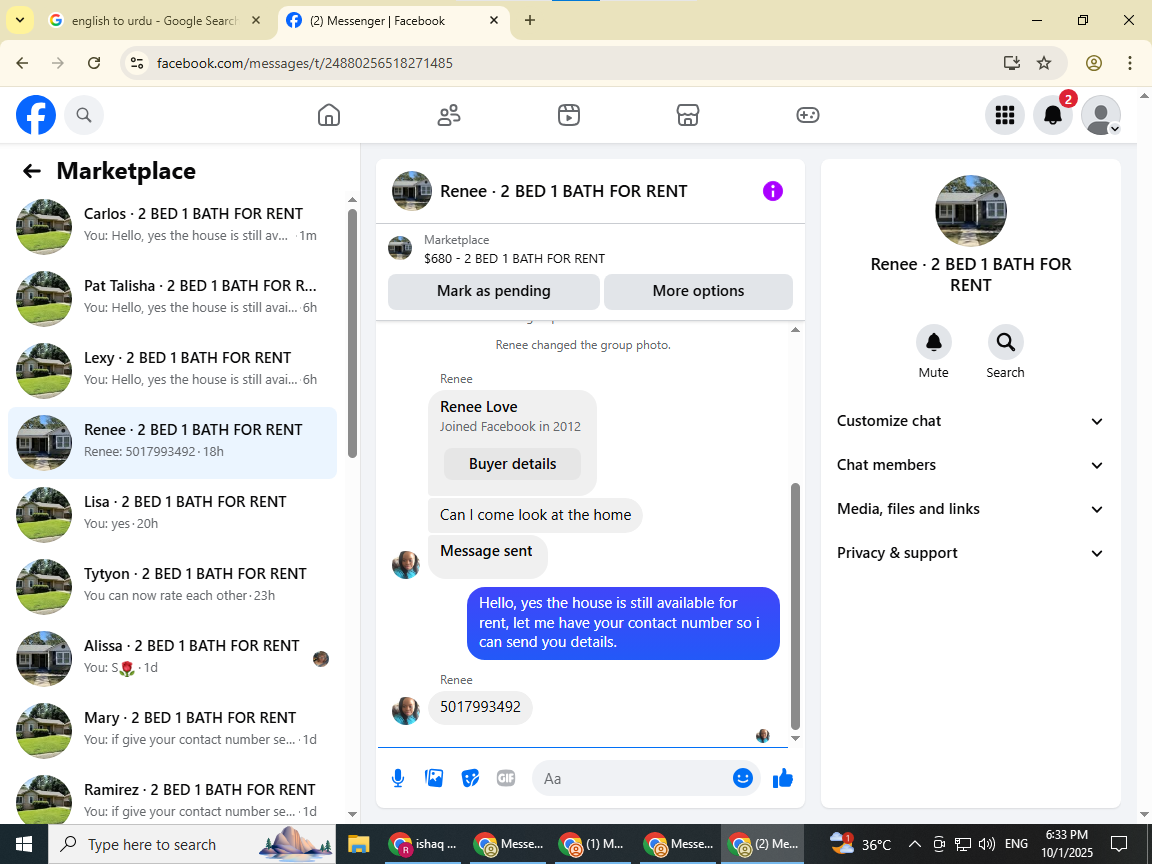Open Carlos 2 BED 1 BATH conversation
1152x864 pixels.
(173, 226)
